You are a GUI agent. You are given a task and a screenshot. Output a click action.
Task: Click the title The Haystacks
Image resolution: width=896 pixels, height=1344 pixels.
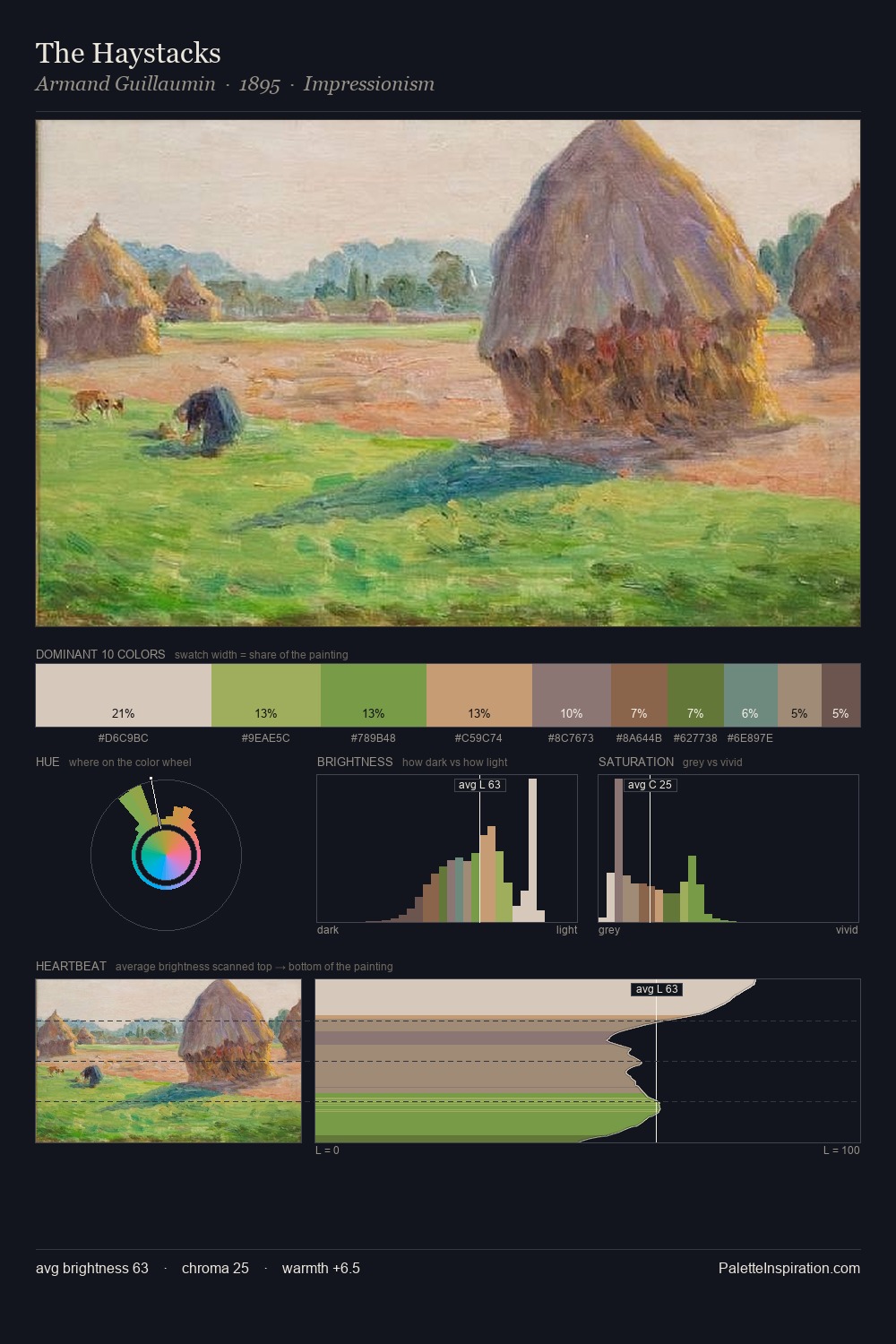pos(128,53)
